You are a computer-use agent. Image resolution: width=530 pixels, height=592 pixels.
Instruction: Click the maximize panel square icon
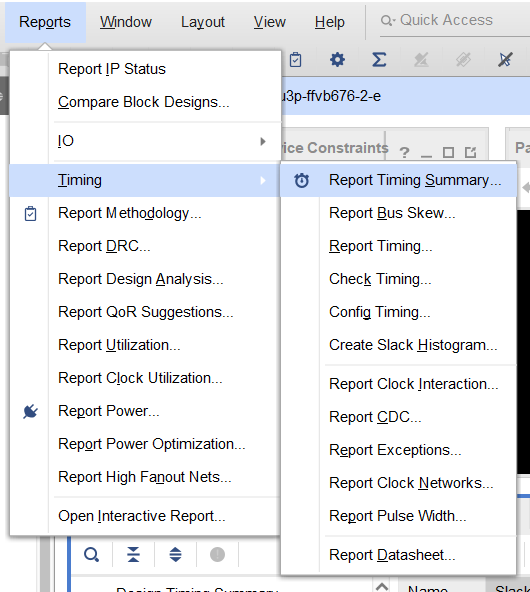click(448, 153)
